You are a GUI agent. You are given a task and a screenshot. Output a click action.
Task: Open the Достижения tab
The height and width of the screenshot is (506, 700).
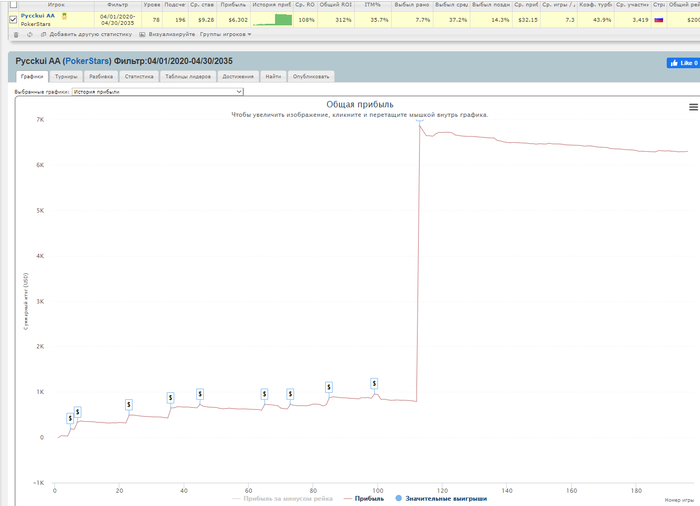[238, 76]
